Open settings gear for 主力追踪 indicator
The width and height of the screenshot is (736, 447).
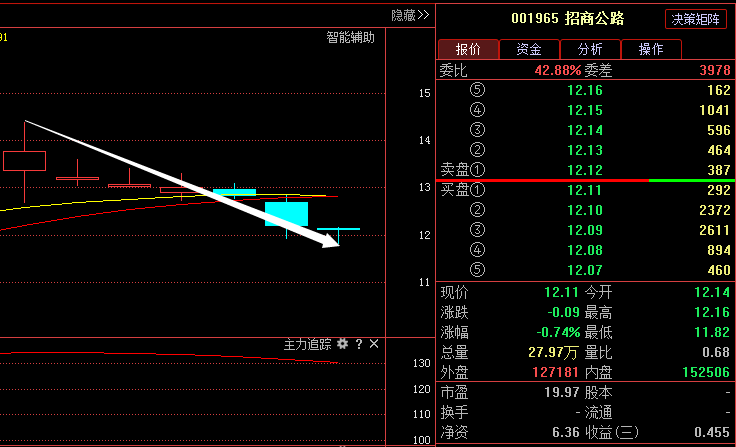click(x=343, y=344)
